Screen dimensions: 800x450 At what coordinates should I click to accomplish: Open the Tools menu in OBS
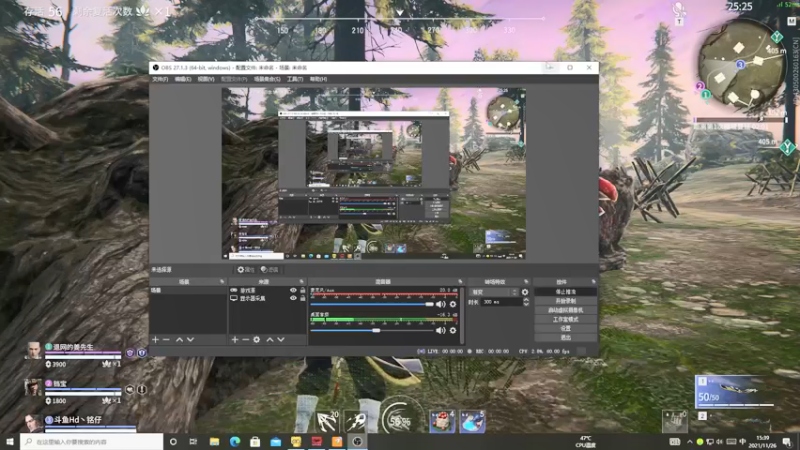294,79
